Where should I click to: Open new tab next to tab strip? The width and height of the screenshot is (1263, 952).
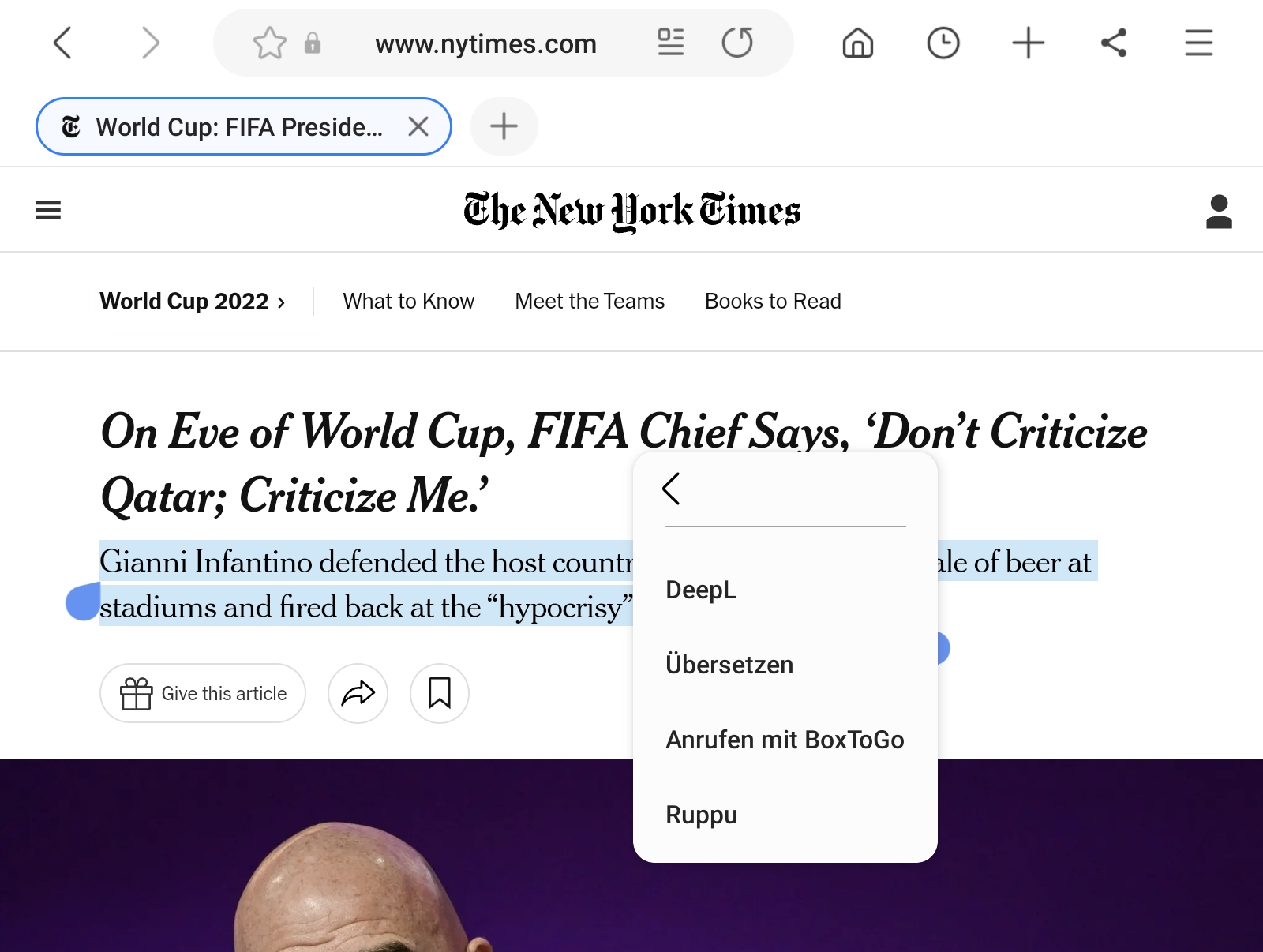[x=504, y=126]
